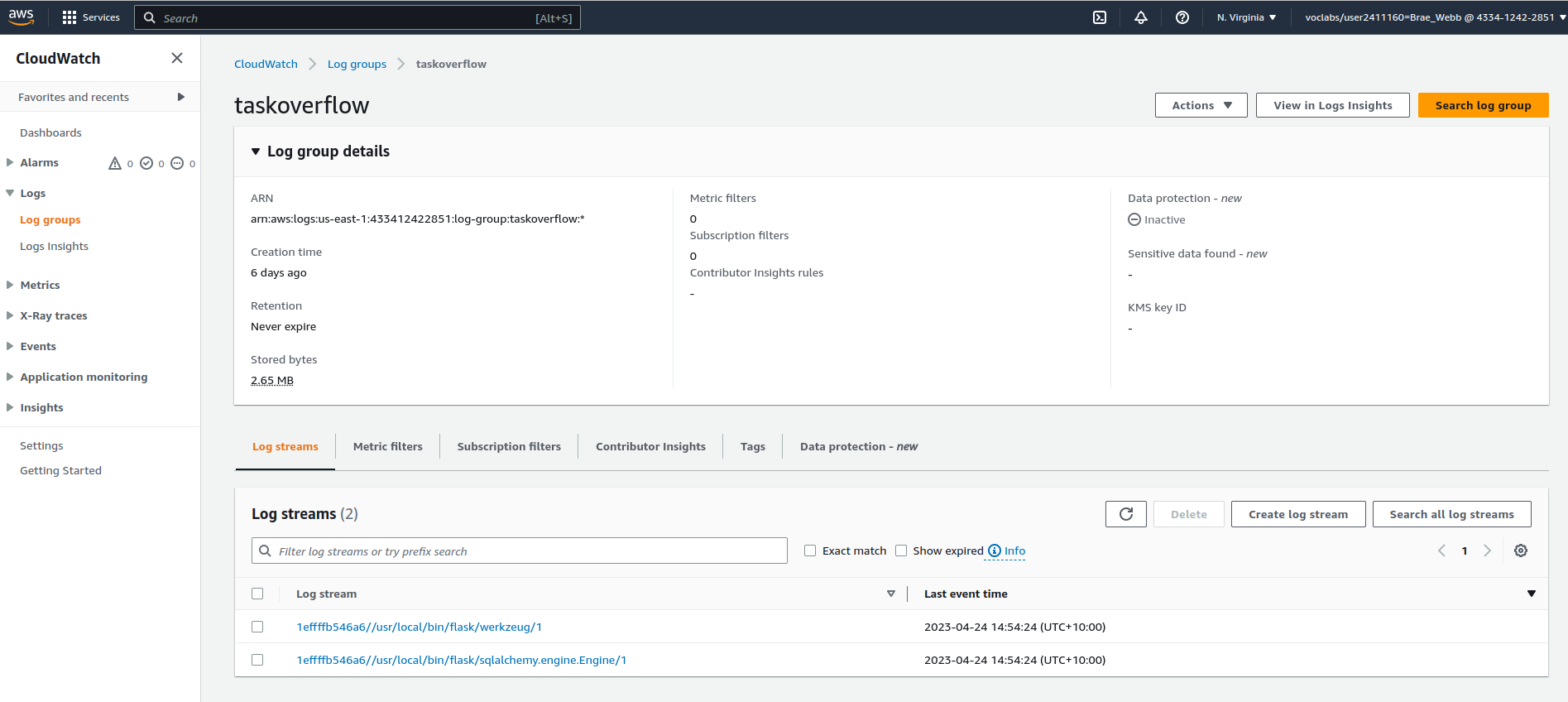
Task: Expand the Alarms navigation section
Action: pos(10,162)
